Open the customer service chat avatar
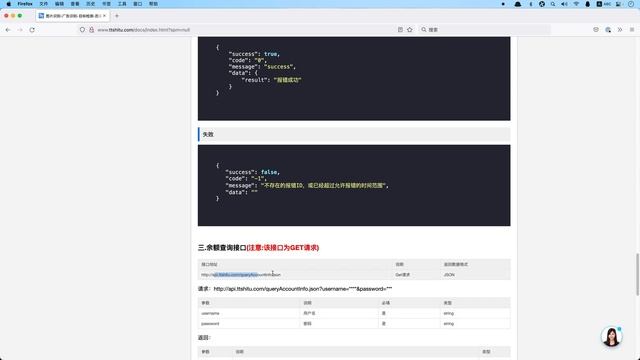 point(611,337)
